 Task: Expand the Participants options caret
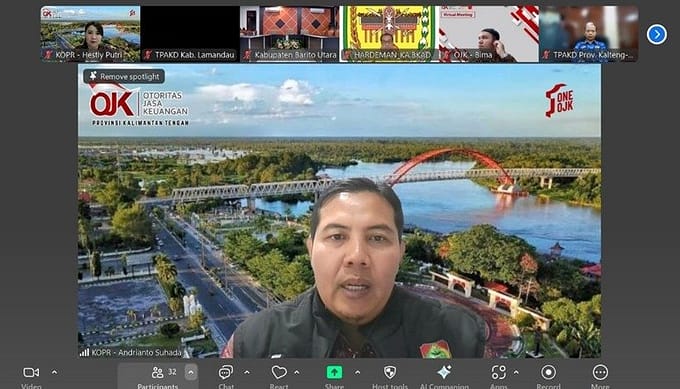191,372
